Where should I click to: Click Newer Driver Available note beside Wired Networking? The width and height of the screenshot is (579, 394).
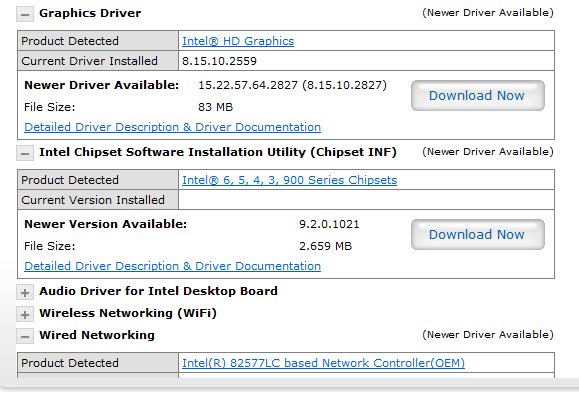(488, 335)
